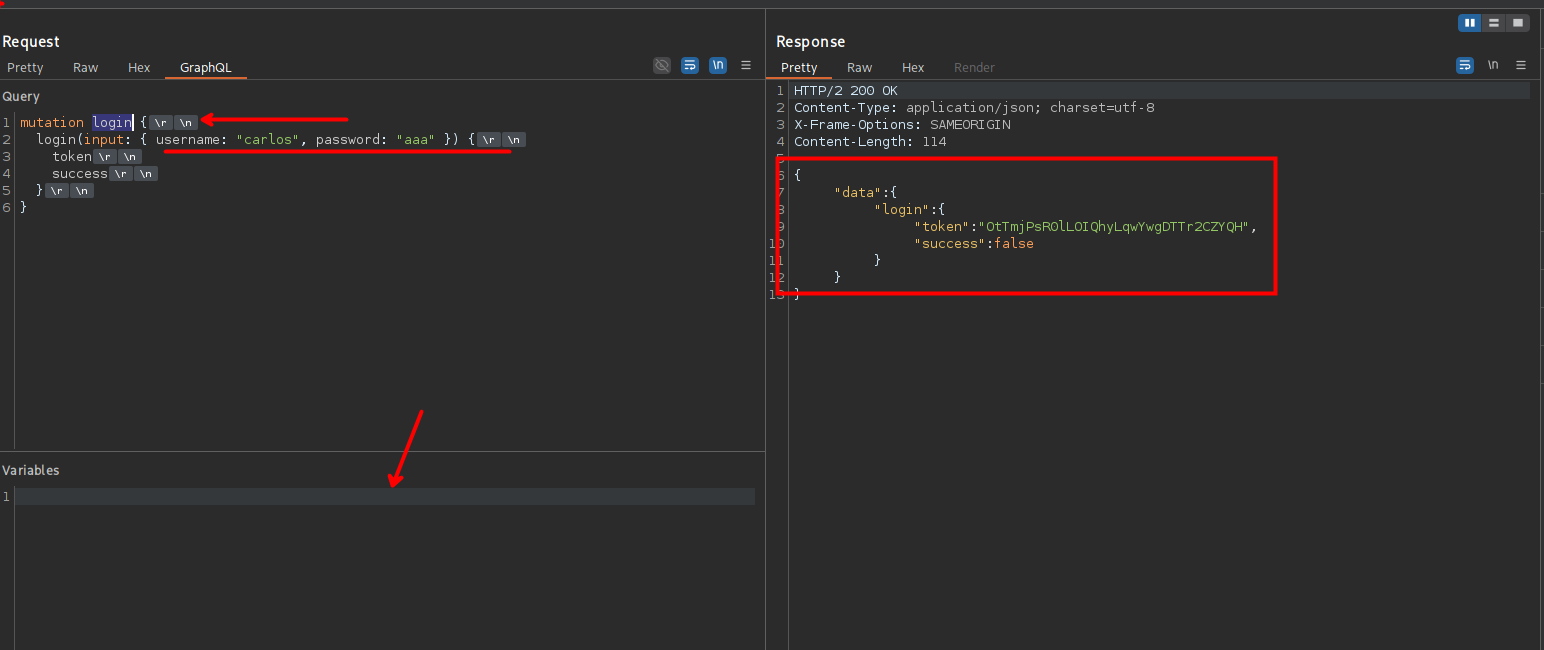Image resolution: width=1544 pixels, height=650 pixels.
Task: Open the Request Raw tab
Action: pos(86,68)
